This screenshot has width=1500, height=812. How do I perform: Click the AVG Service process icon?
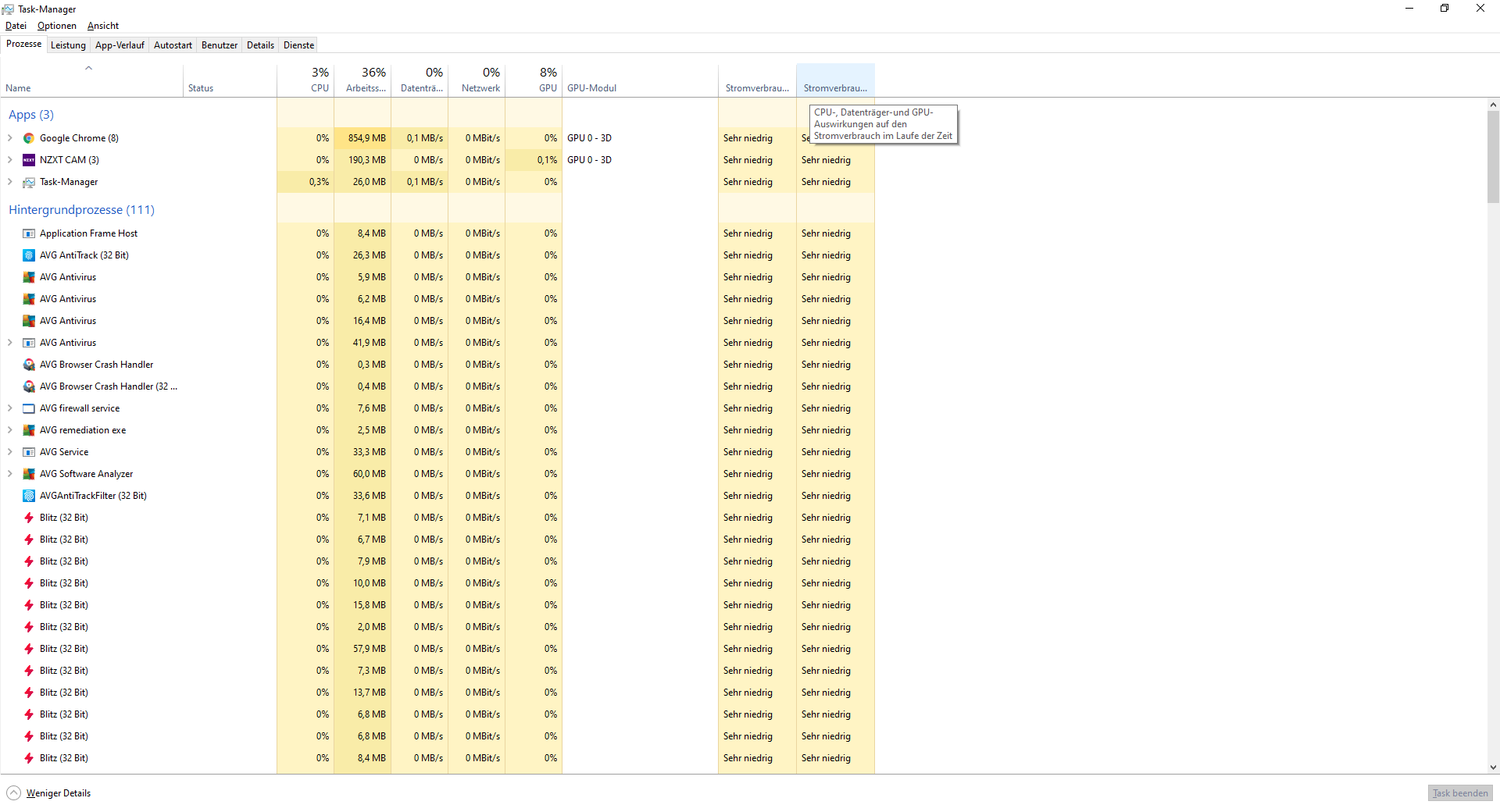tap(29, 452)
